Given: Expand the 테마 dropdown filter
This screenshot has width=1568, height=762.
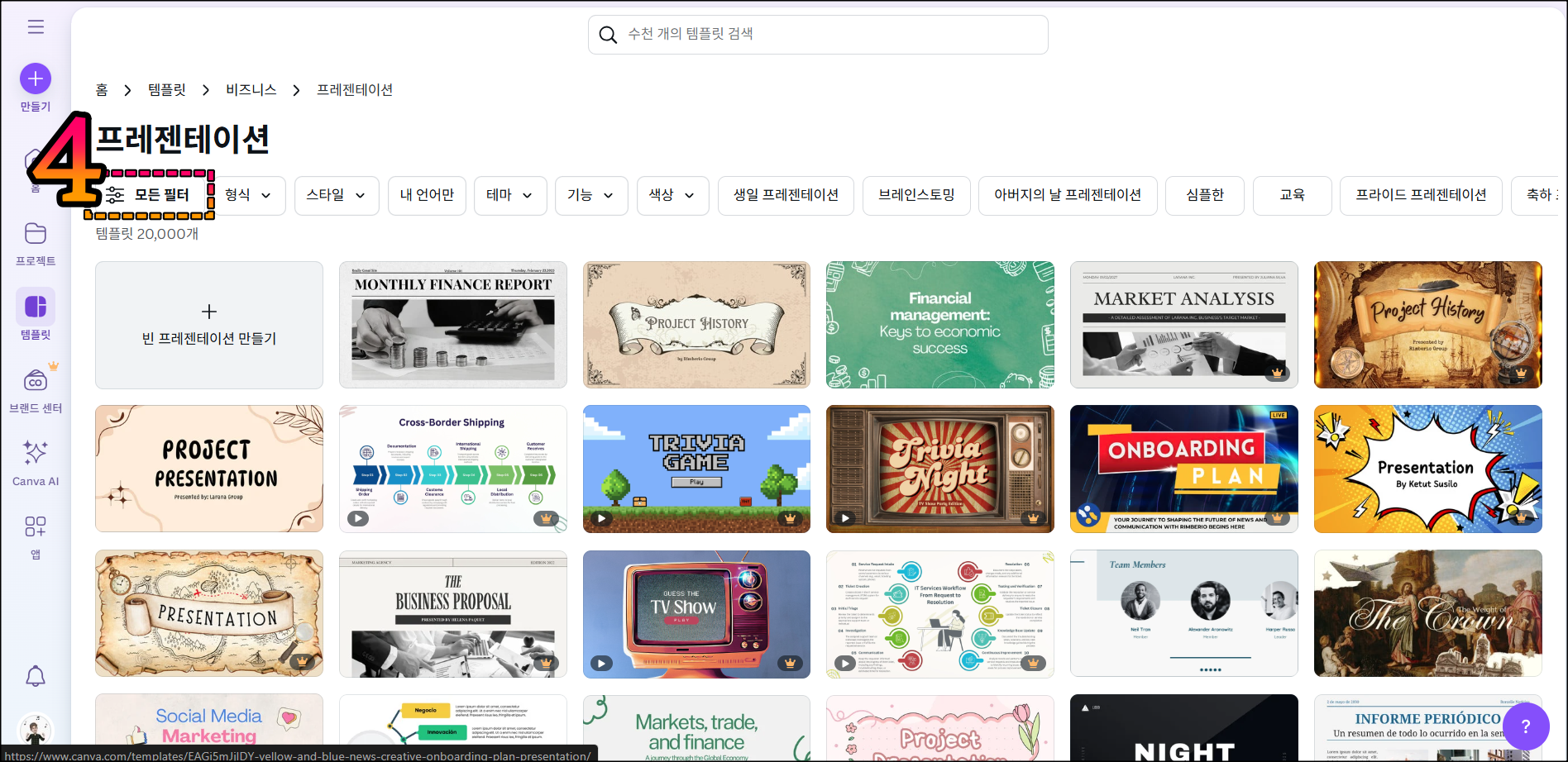Looking at the screenshot, I should pyautogui.click(x=510, y=196).
